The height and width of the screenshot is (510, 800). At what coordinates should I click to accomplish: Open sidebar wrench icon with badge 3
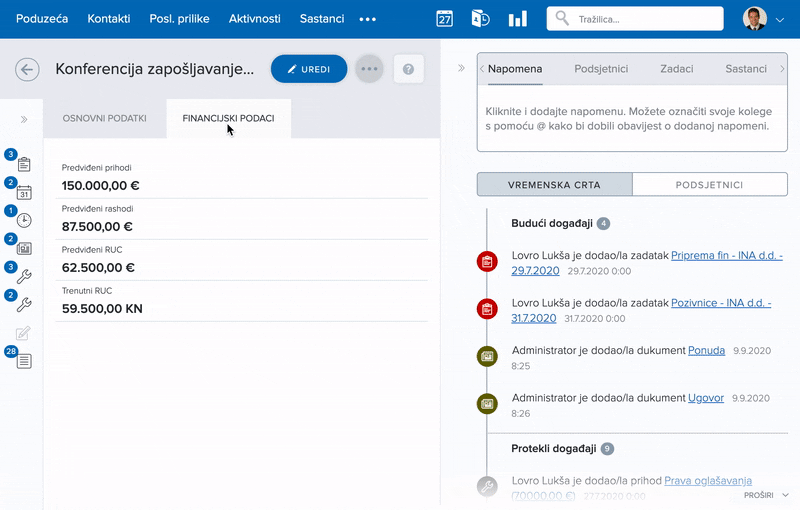click(24, 276)
